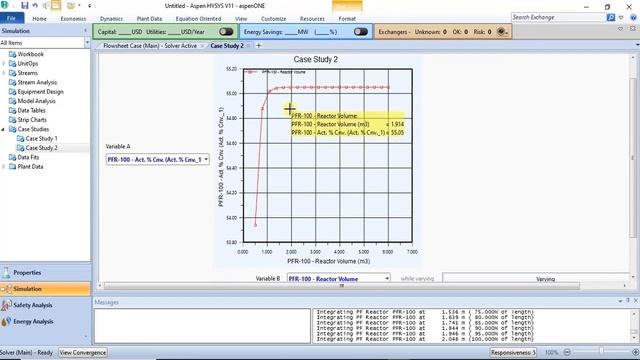640x360 pixels.
Task: Switch to the View ribbon tab
Action: (241, 19)
